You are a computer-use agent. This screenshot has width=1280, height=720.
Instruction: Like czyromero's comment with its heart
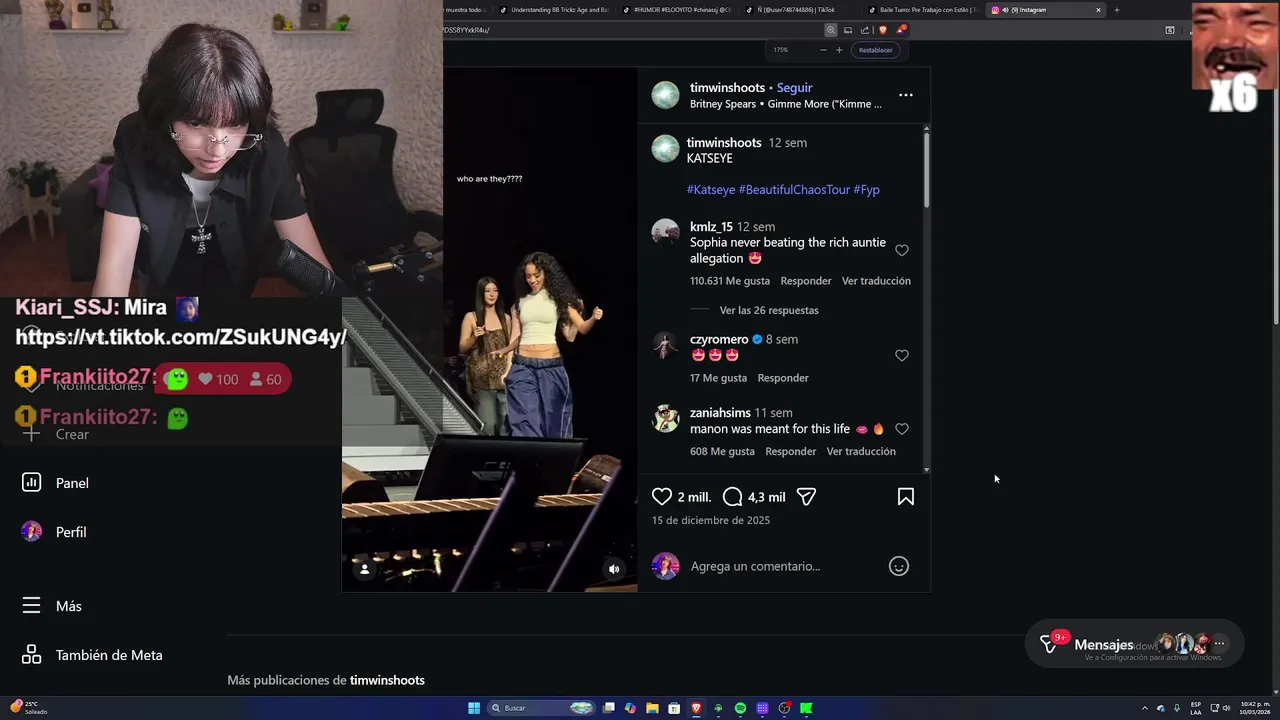(902, 355)
